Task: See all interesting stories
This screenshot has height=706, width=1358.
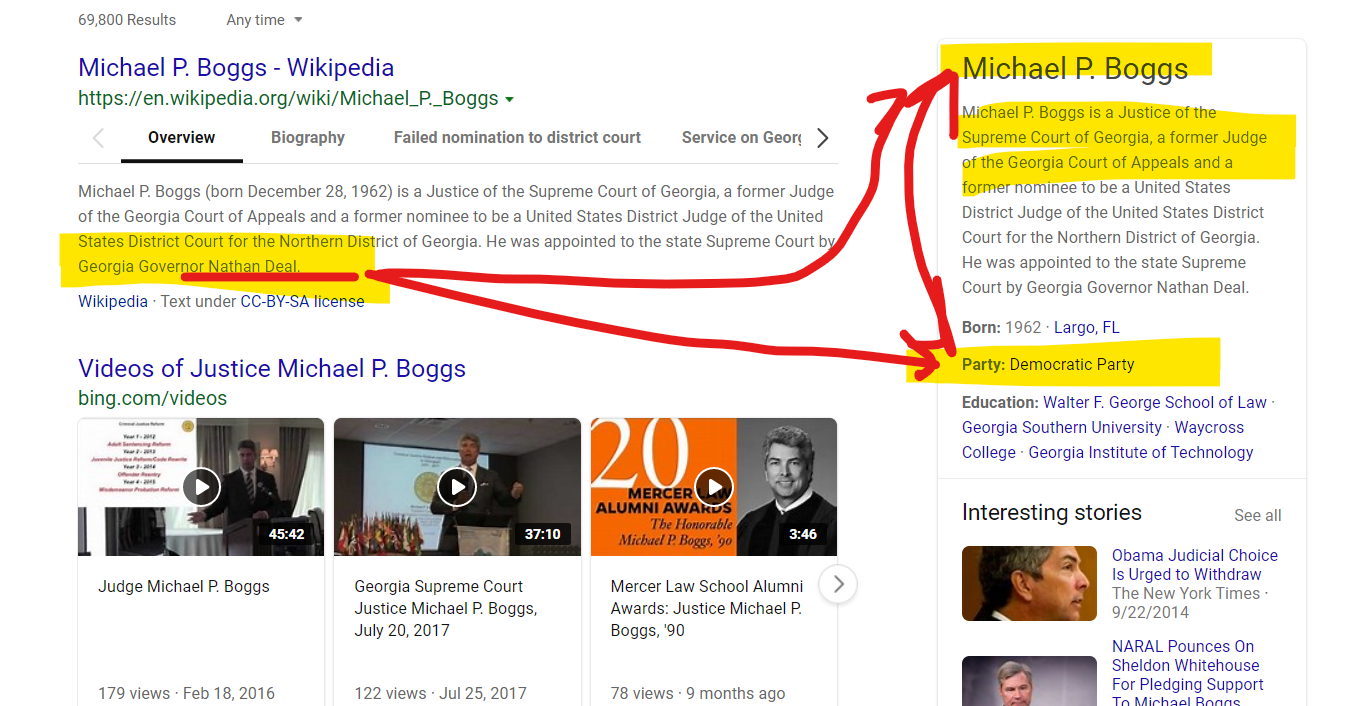Action: click(x=1258, y=516)
